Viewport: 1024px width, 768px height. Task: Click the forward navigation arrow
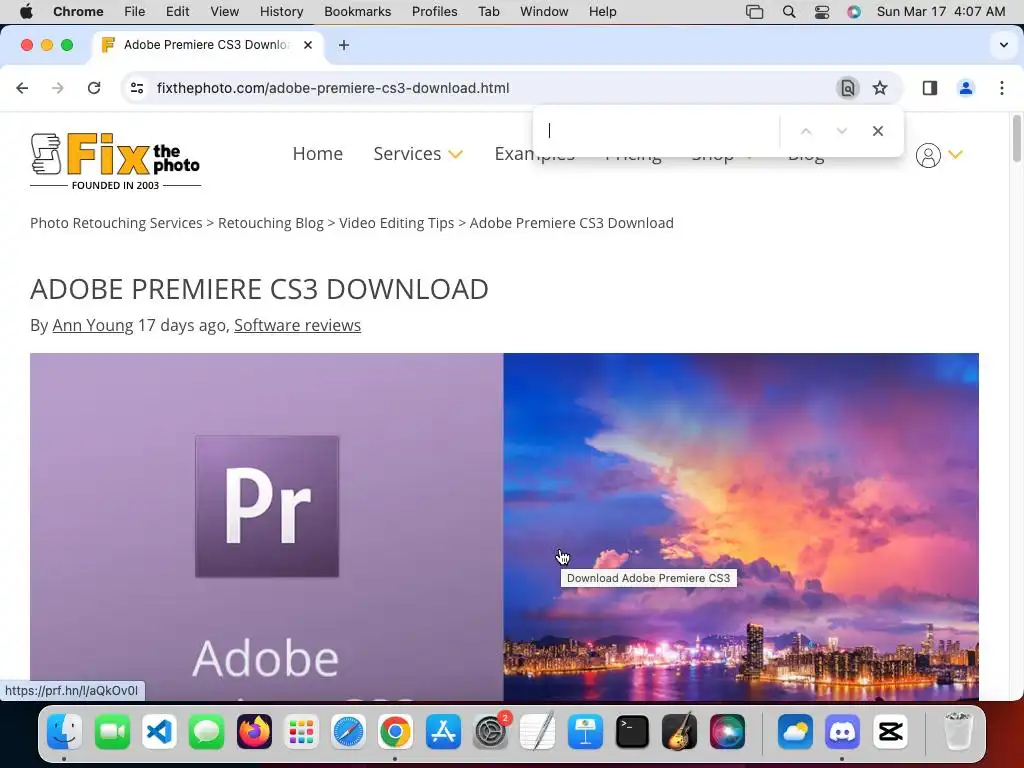coord(58,88)
